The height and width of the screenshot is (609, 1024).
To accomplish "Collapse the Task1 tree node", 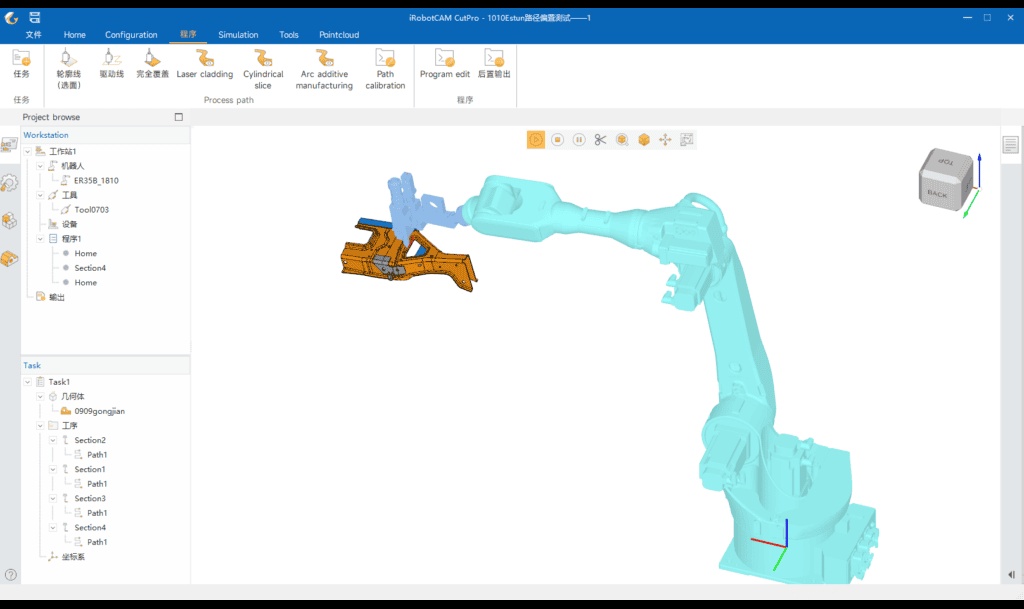I will point(27,382).
